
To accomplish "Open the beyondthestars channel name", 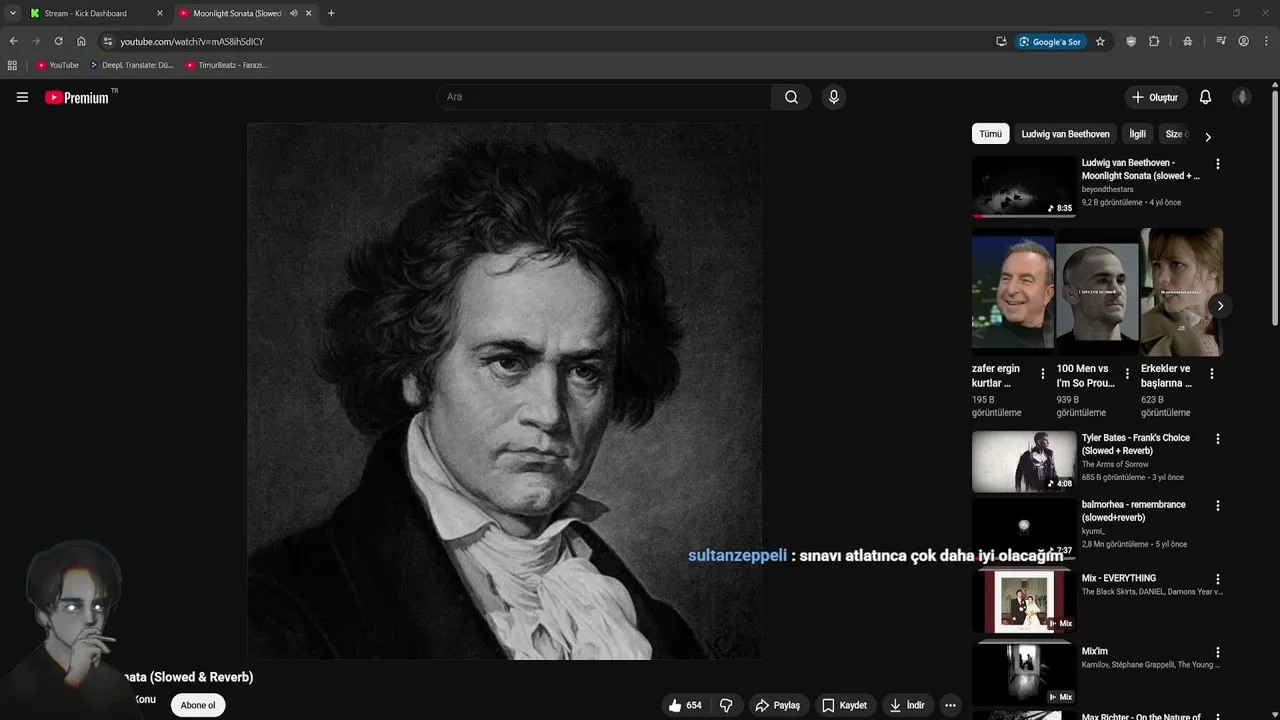I will [1107, 189].
